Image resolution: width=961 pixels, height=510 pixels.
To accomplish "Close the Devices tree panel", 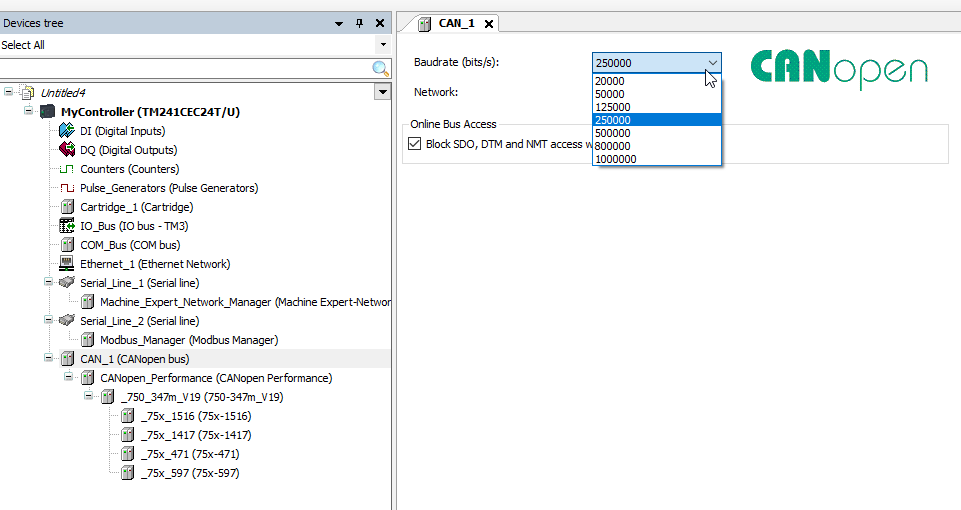I will point(380,23).
